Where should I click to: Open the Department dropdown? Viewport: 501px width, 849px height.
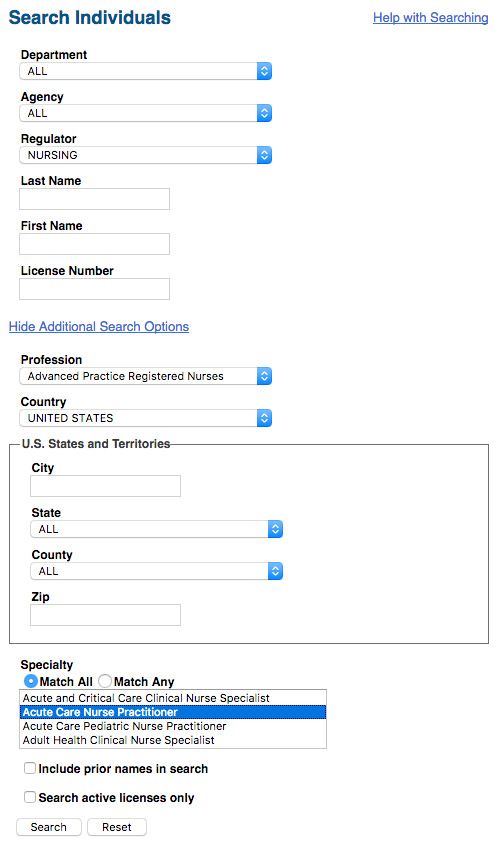click(x=145, y=71)
